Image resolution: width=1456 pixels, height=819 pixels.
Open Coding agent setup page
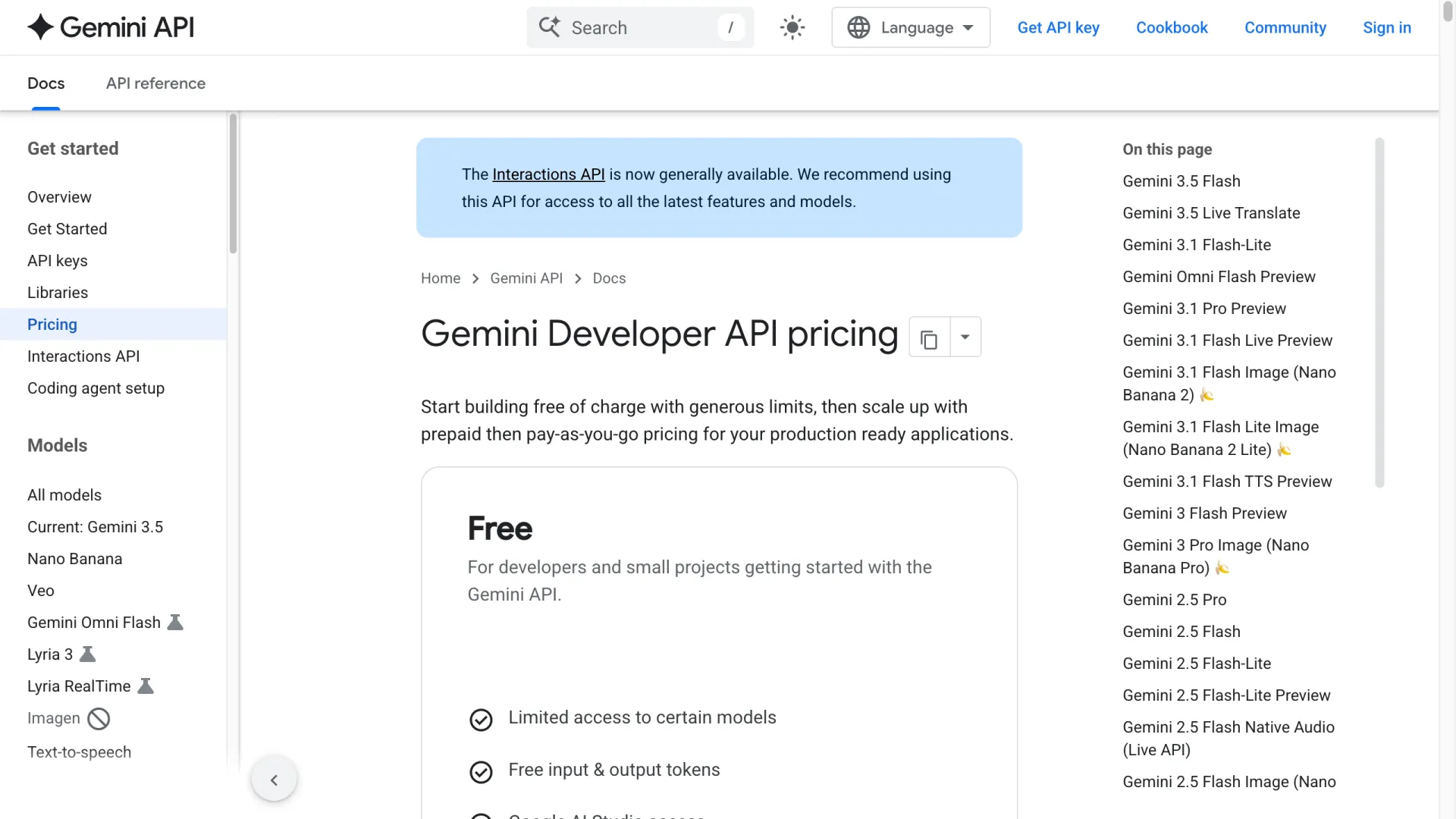click(x=96, y=388)
